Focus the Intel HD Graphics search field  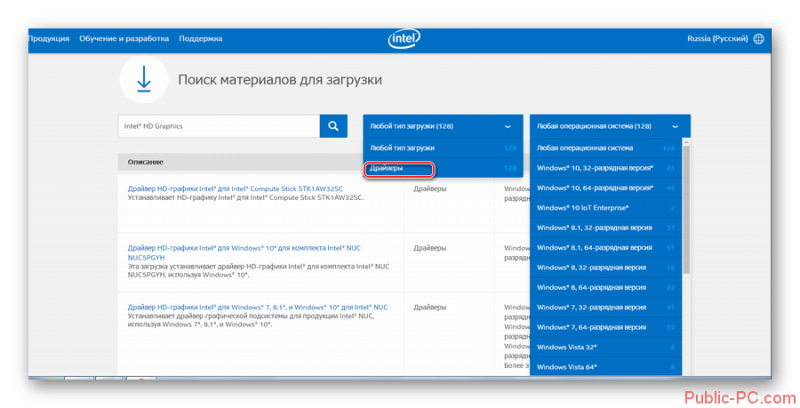pyautogui.click(x=219, y=126)
